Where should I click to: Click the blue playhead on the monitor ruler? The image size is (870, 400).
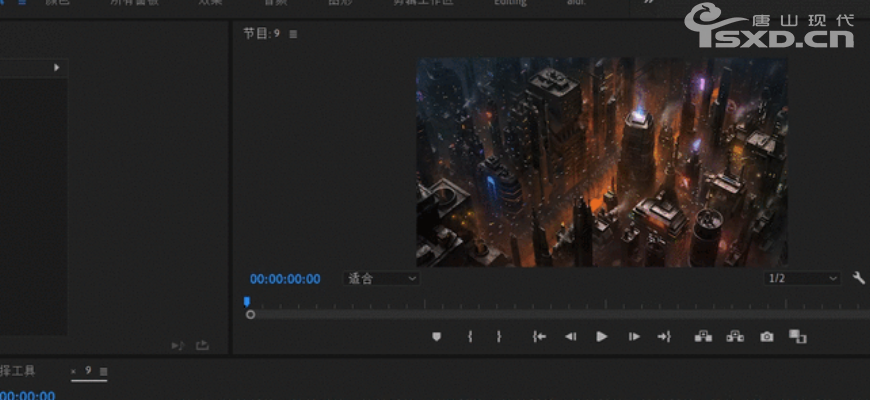(x=246, y=302)
